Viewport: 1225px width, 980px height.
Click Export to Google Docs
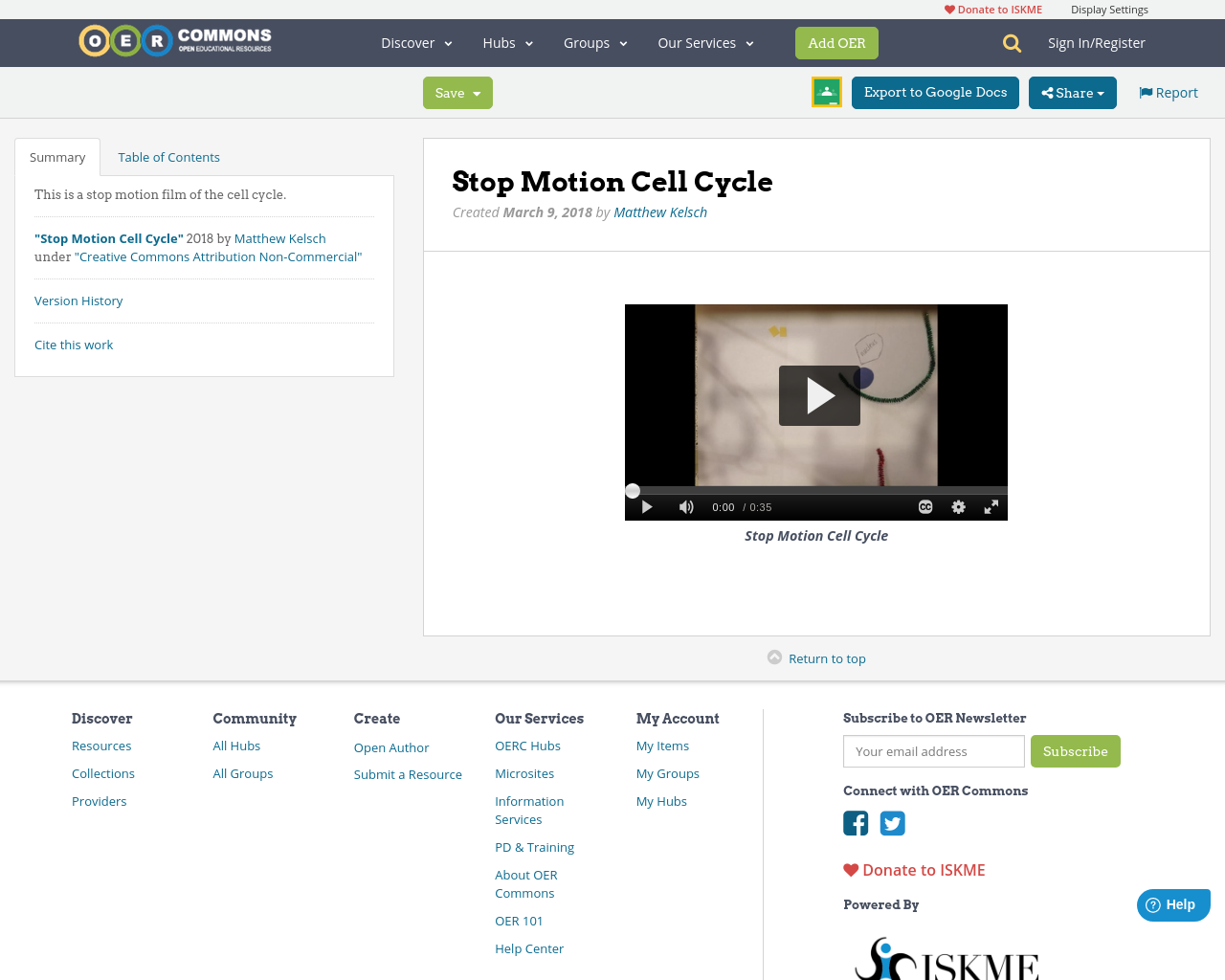[x=935, y=92]
